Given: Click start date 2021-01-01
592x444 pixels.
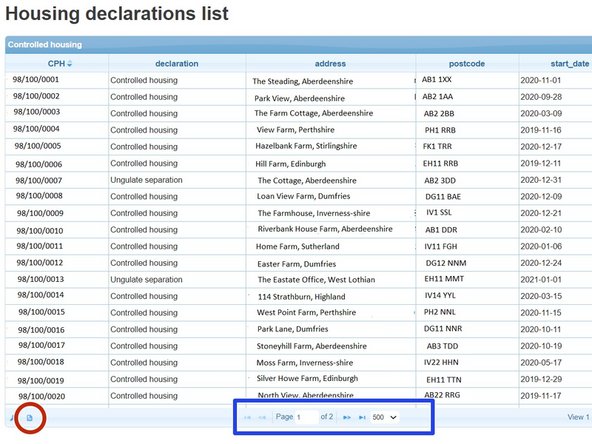Looking at the screenshot, I should pyautogui.click(x=541, y=280).
